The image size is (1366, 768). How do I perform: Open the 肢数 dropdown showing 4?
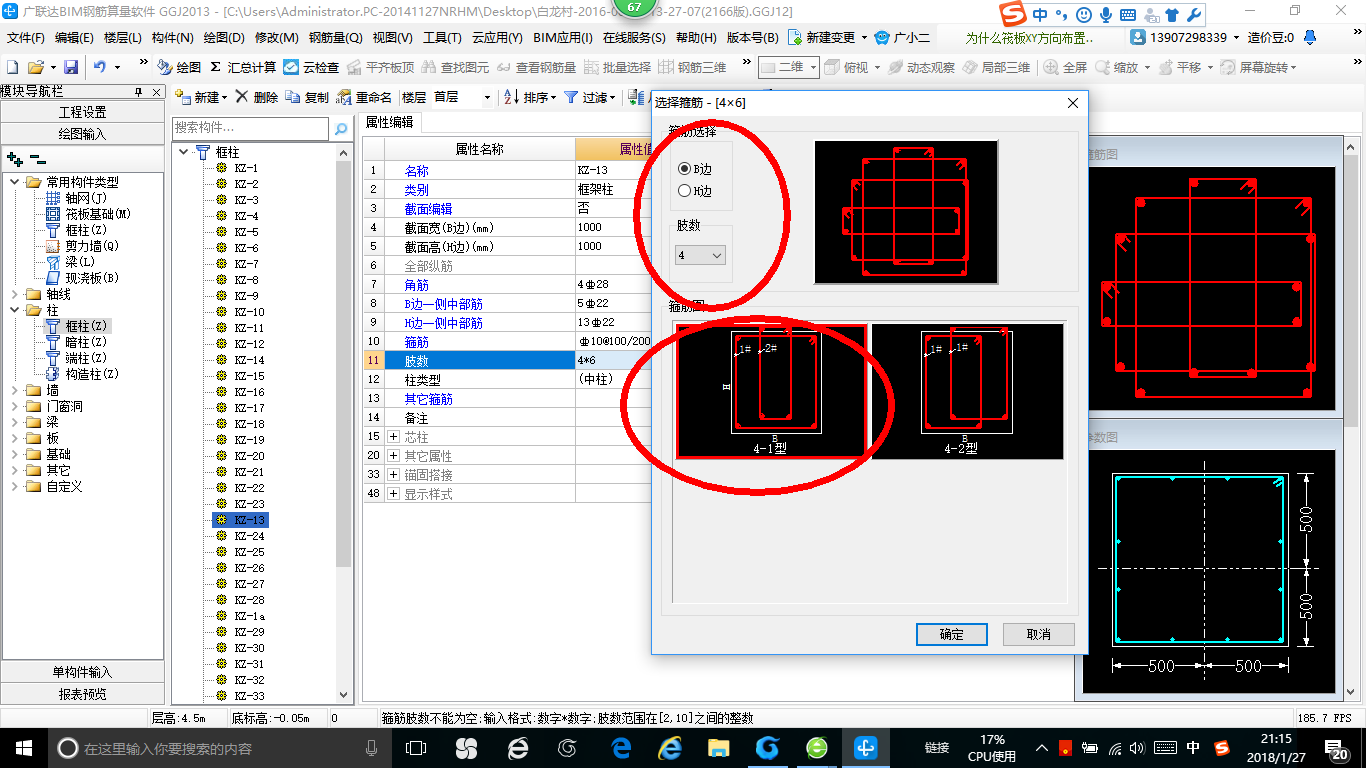point(700,256)
